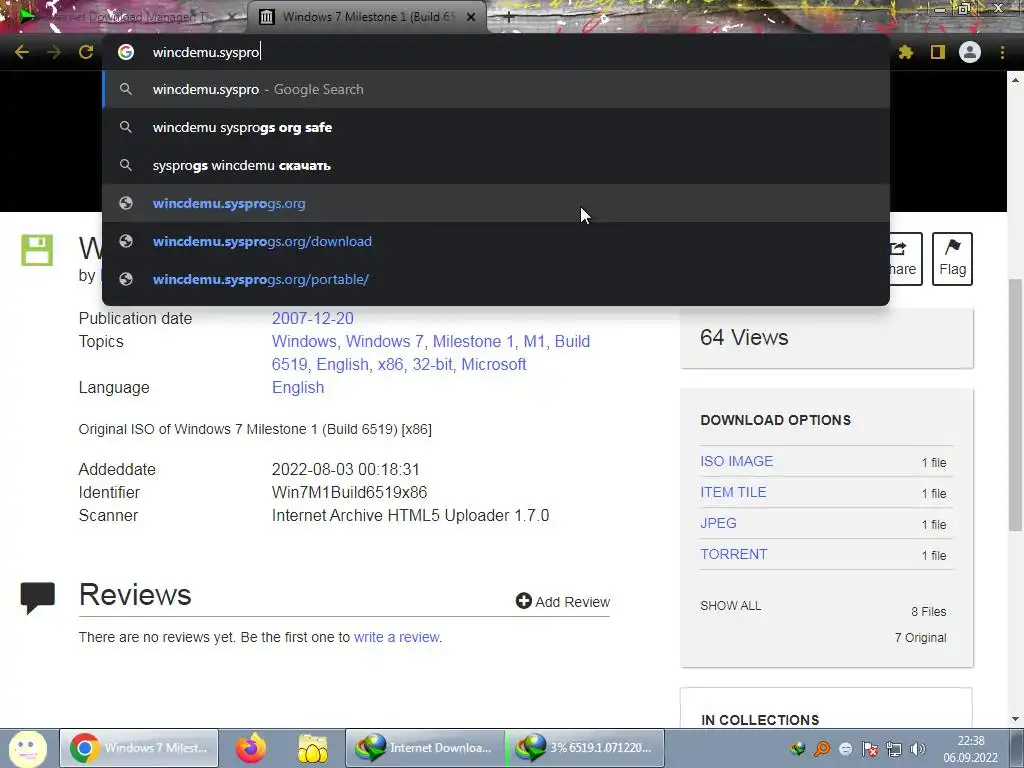Click the green floppy disk software icon
This screenshot has height=768, width=1024.
[37, 250]
